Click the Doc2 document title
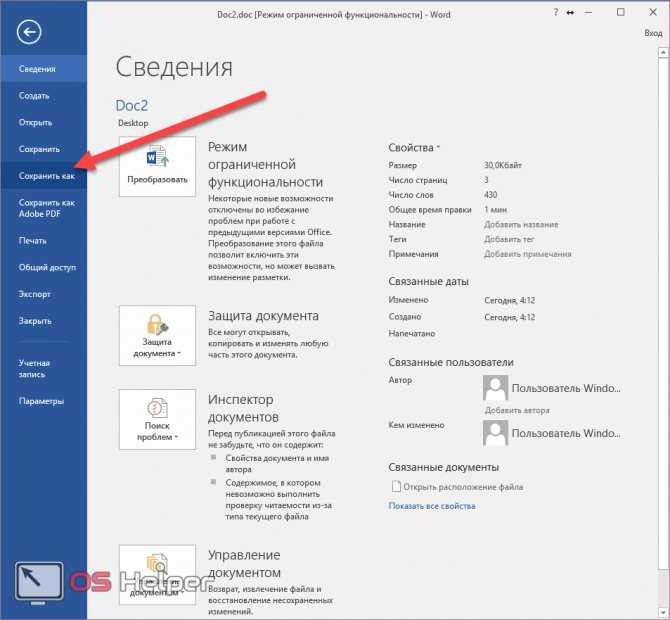 (132, 106)
